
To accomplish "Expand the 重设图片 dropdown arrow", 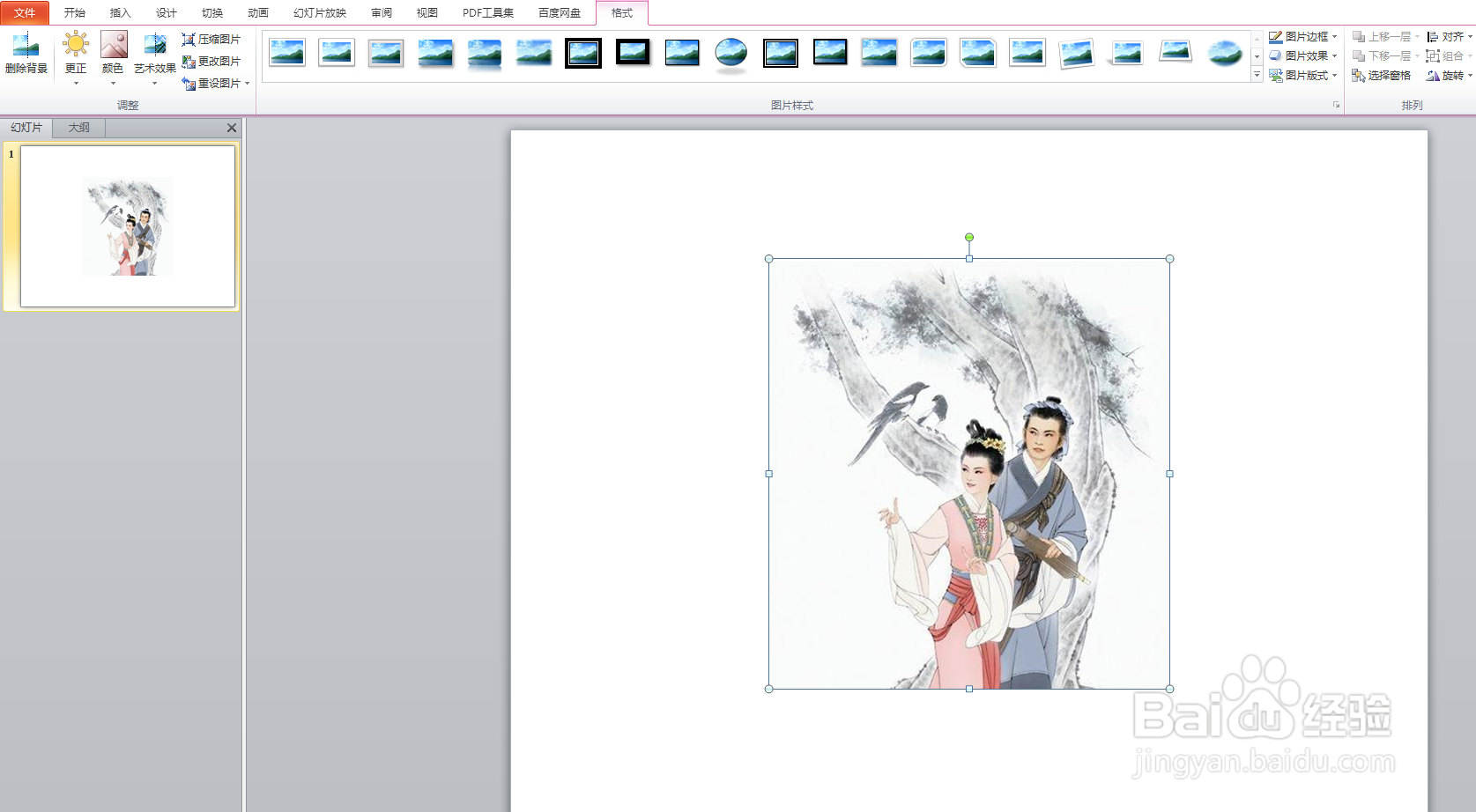I will [x=248, y=83].
